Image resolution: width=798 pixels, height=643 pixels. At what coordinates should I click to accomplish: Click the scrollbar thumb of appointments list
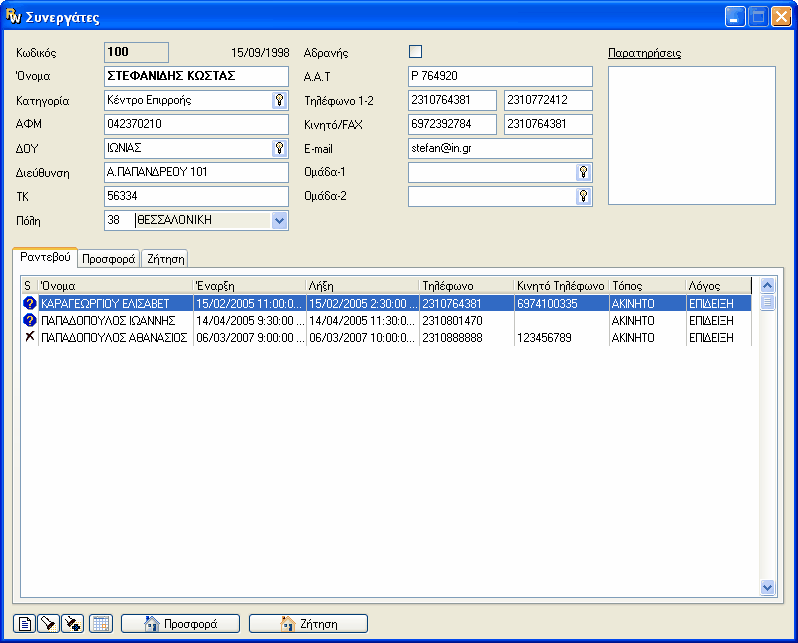(x=767, y=302)
